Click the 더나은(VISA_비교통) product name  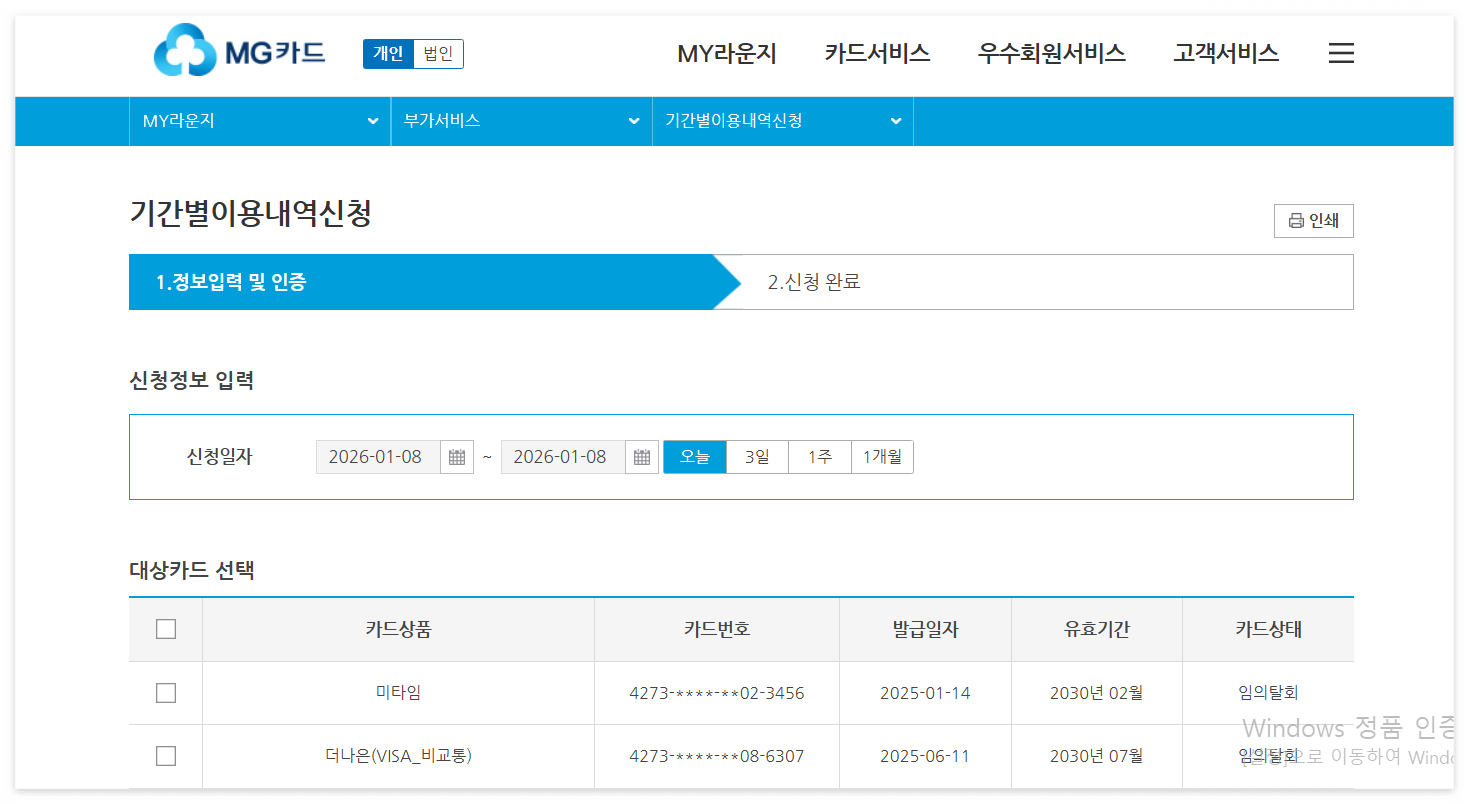(x=398, y=755)
